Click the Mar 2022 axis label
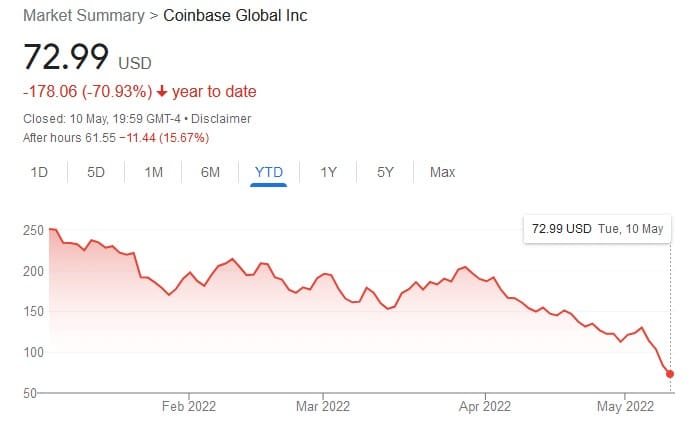 point(323,407)
